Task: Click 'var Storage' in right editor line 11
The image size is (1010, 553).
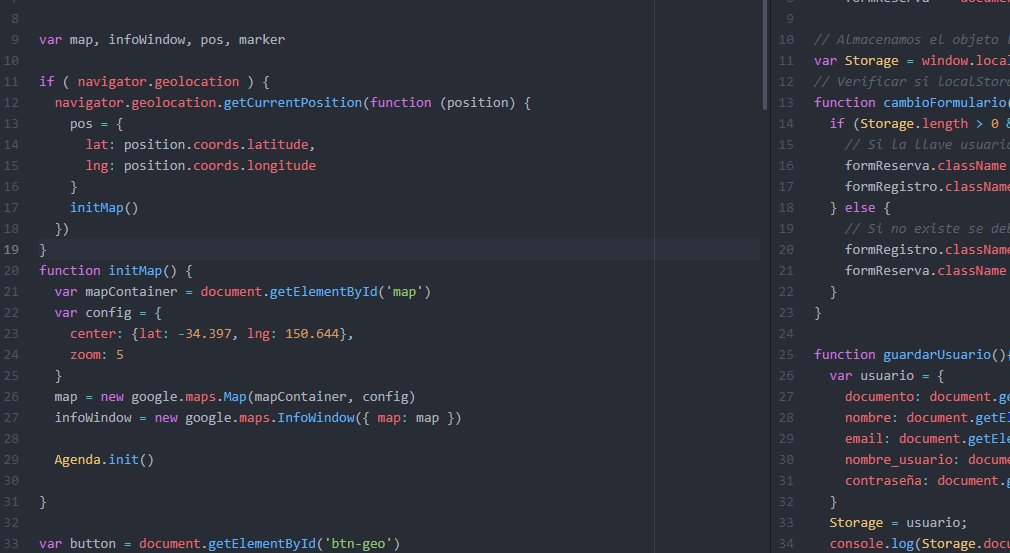Action: pos(856,61)
